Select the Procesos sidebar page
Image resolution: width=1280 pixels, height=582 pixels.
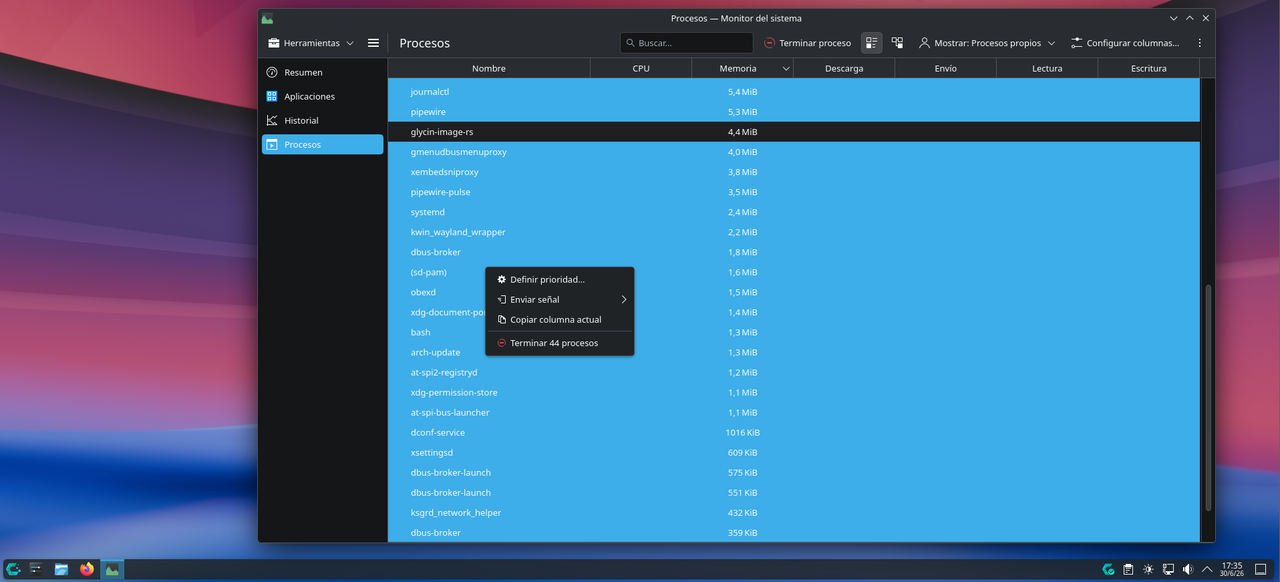[322, 144]
